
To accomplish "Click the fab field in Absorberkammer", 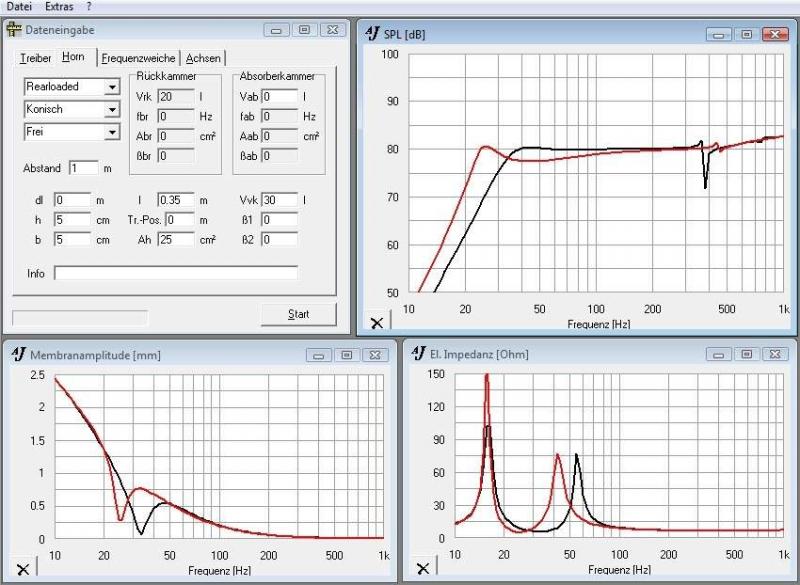I will coord(280,116).
